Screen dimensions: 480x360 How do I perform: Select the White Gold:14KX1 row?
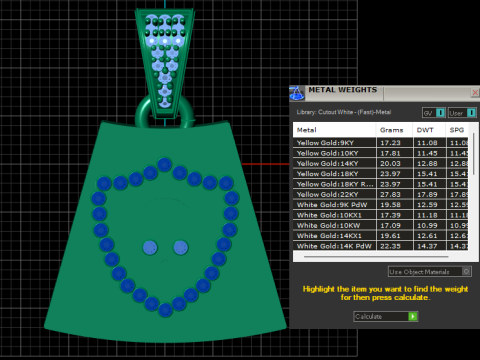pos(381,236)
